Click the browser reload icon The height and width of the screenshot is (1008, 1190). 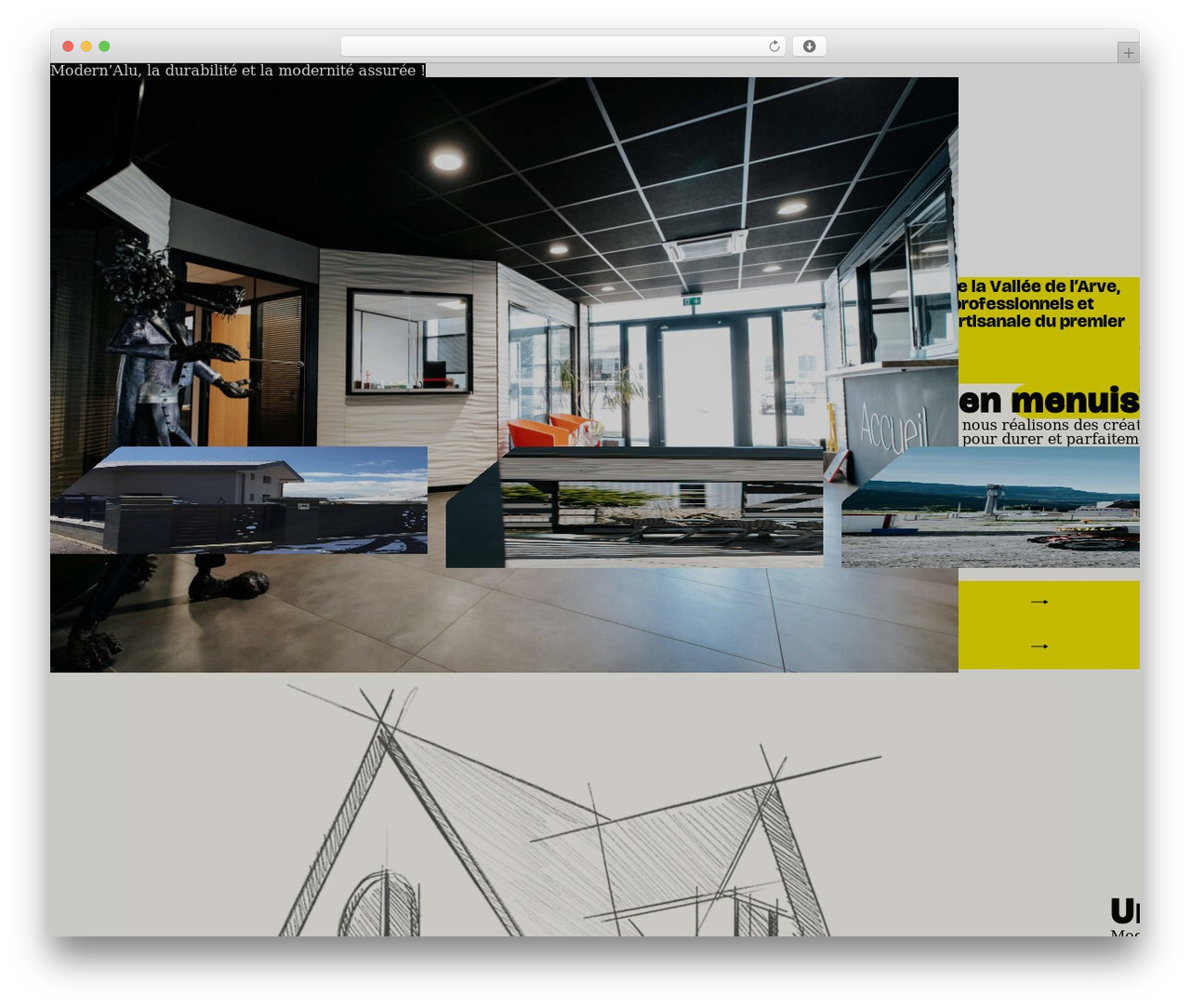pos(773,46)
